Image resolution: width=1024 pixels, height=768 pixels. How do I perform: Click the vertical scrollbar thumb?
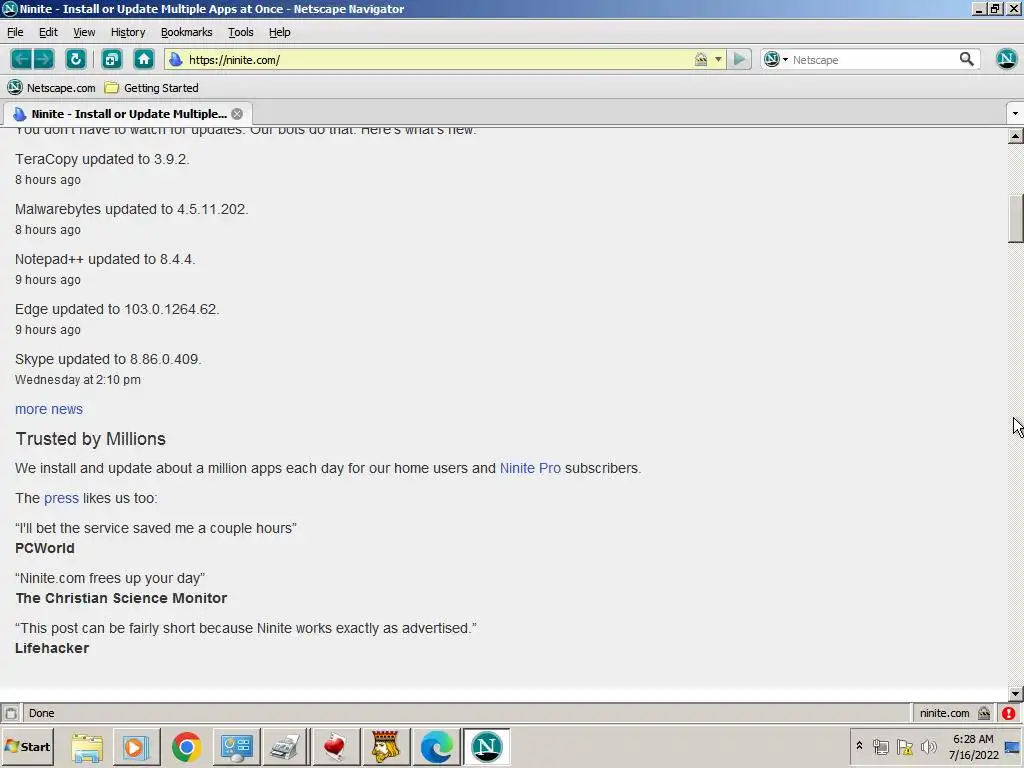click(1016, 219)
